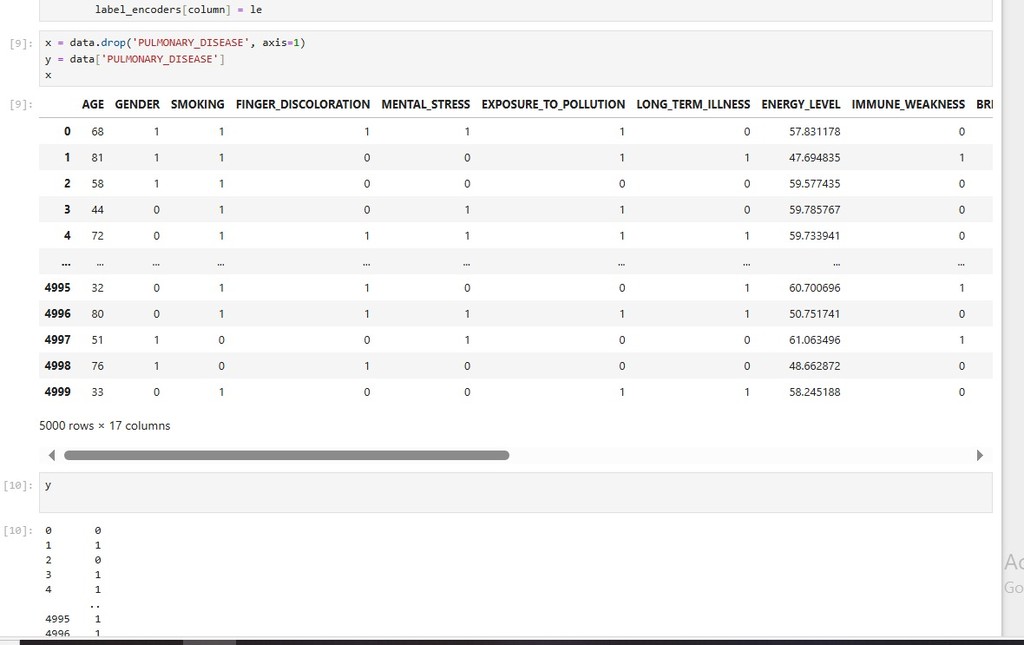Select the AGE column header

click(93, 104)
